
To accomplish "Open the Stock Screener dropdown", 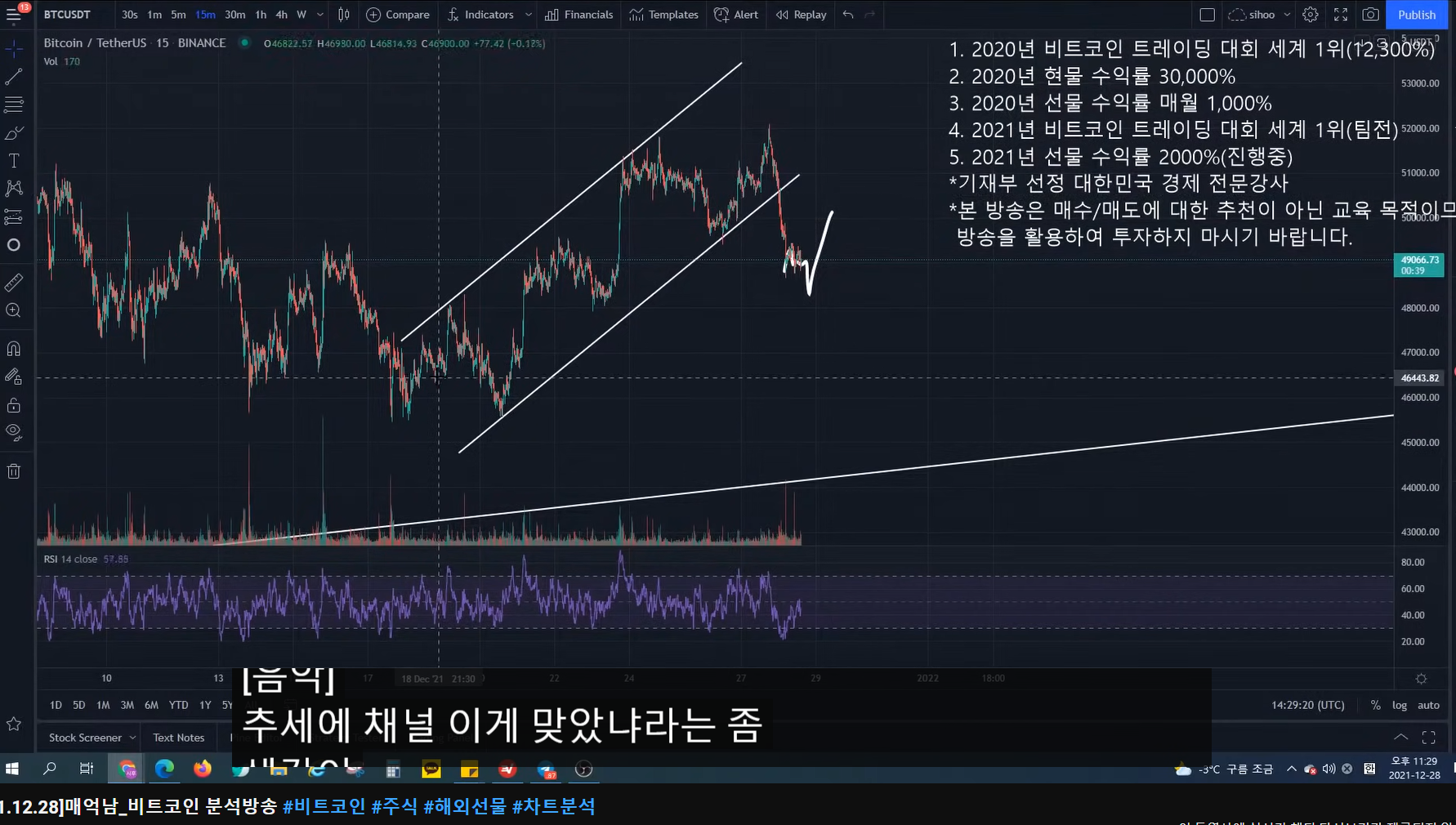I will click(x=92, y=738).
